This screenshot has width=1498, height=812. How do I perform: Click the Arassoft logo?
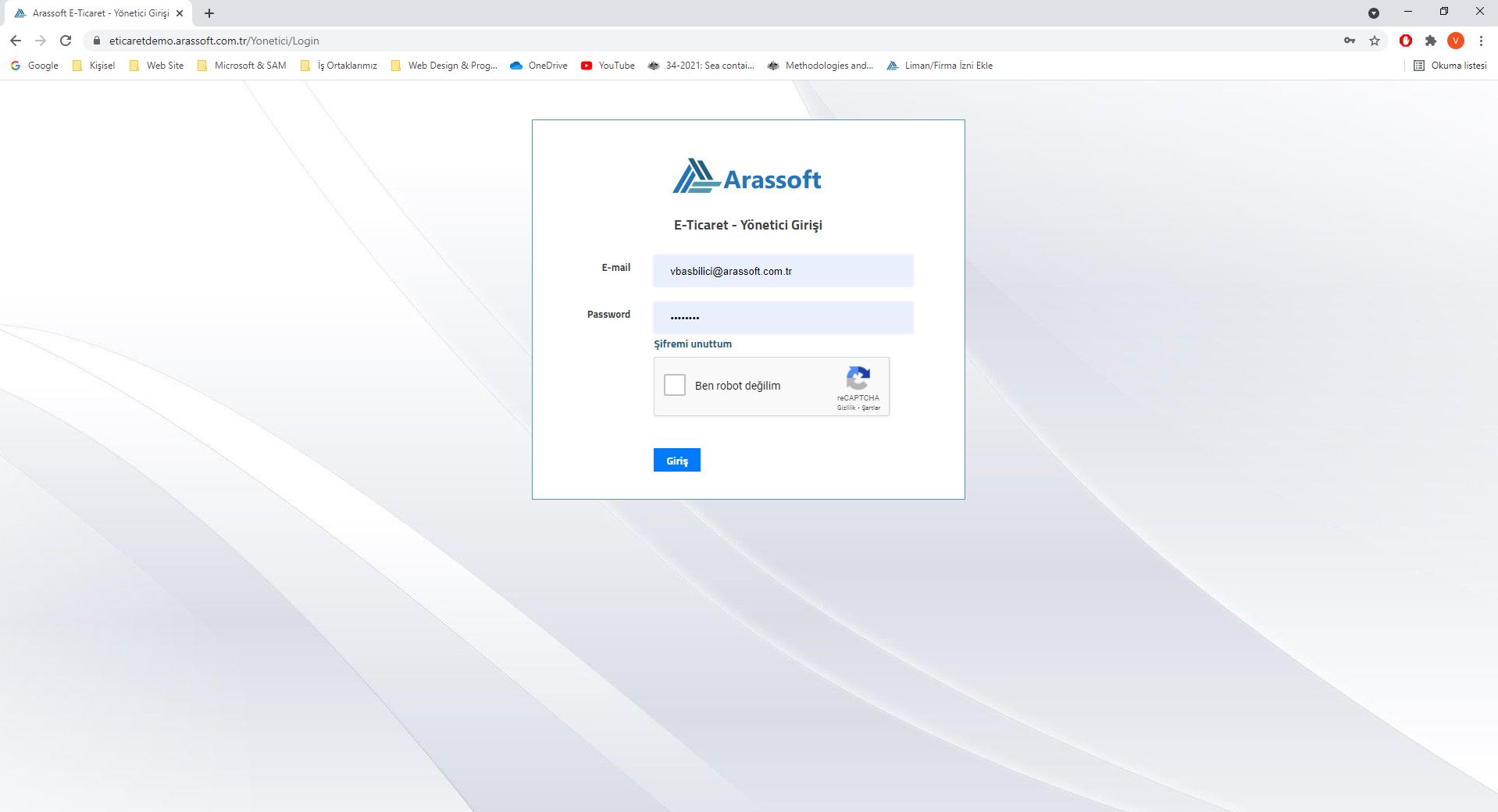pos(747,176)
